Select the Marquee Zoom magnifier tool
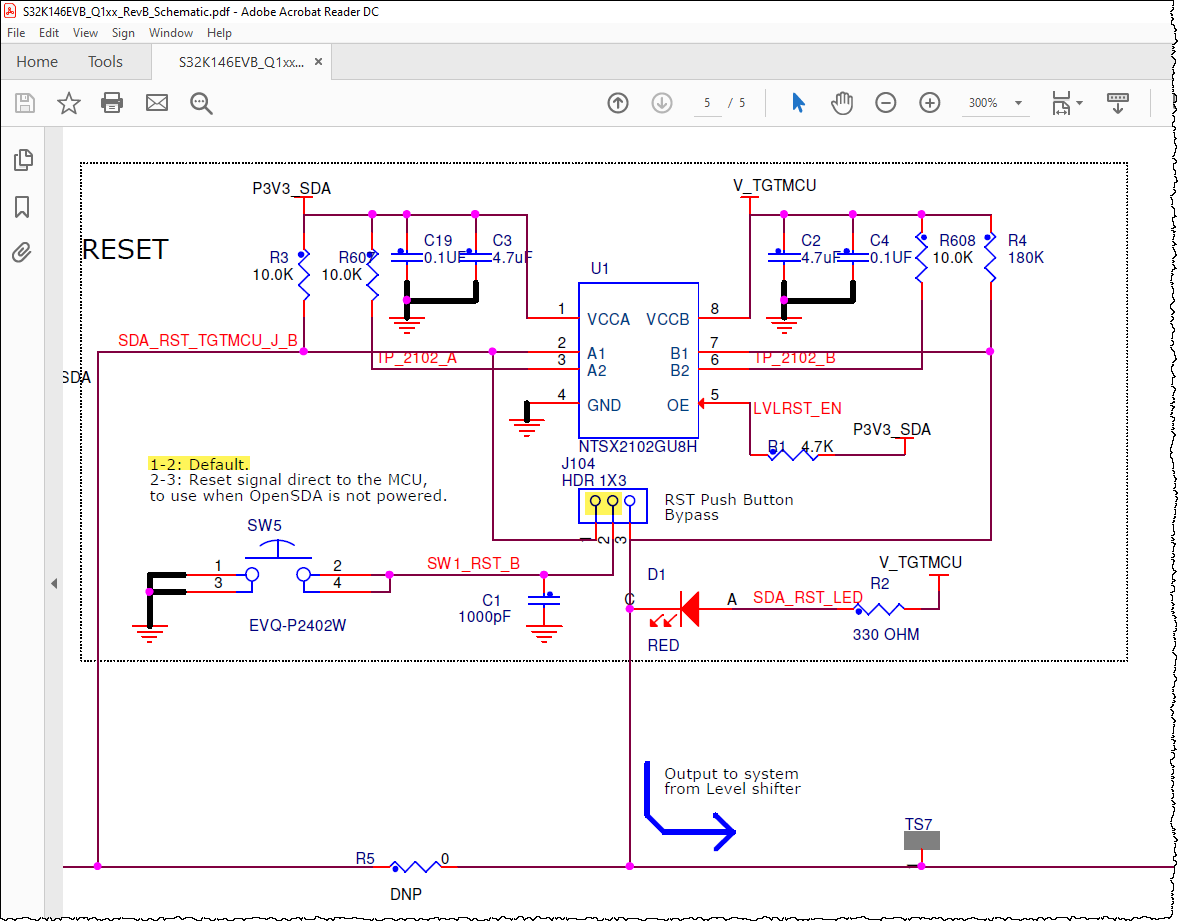 tap(201, 103)
